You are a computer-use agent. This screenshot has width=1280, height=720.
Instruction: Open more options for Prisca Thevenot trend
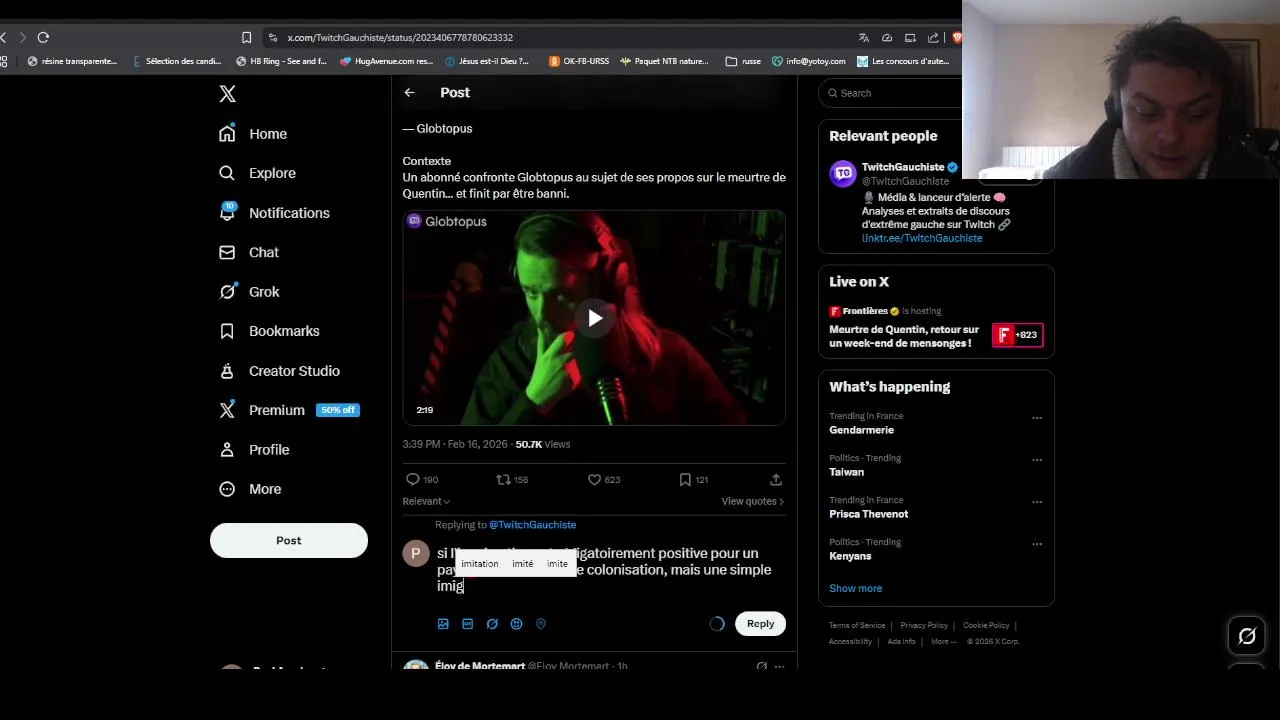(1037, 502)
